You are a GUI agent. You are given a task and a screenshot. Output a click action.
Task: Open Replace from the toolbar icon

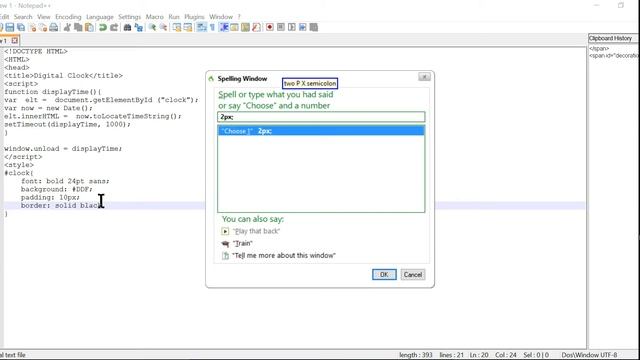(138, 27)
